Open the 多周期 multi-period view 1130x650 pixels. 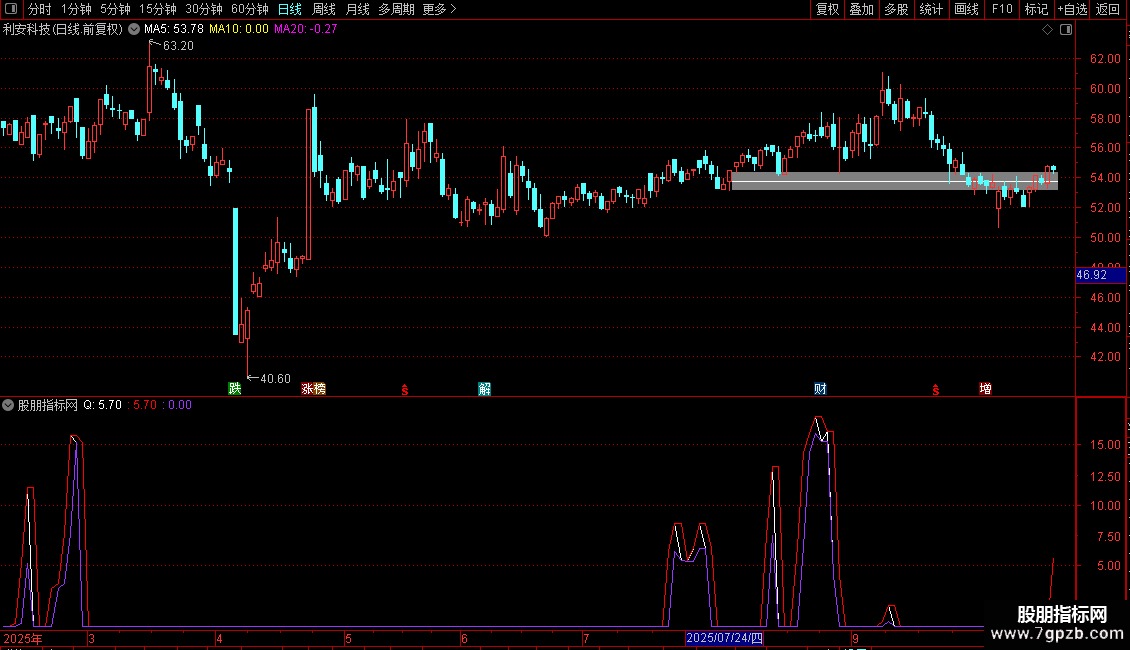[396, 9]
